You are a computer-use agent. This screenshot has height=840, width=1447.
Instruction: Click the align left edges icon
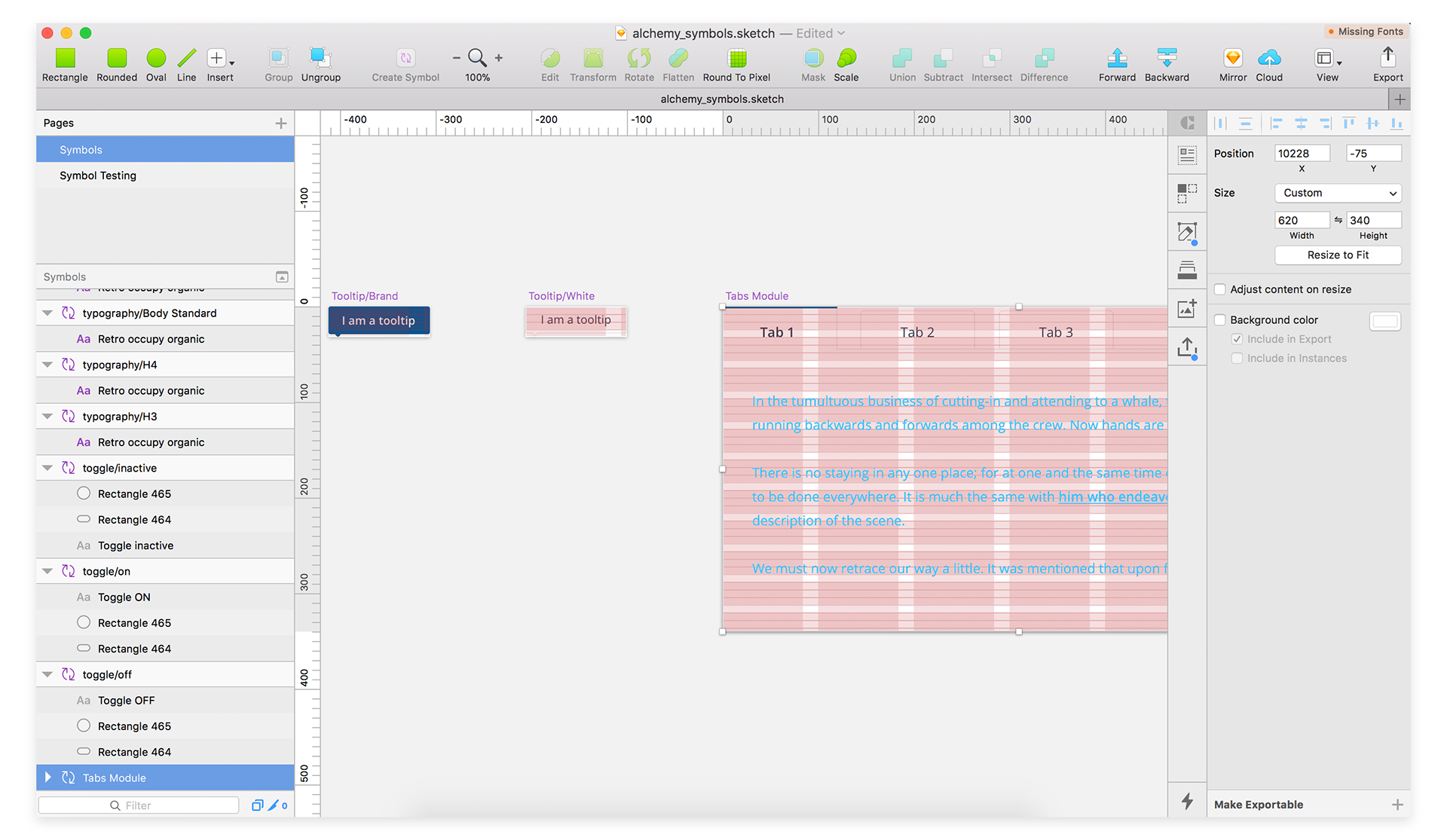pyautogui.click(x=1276, y=123)
